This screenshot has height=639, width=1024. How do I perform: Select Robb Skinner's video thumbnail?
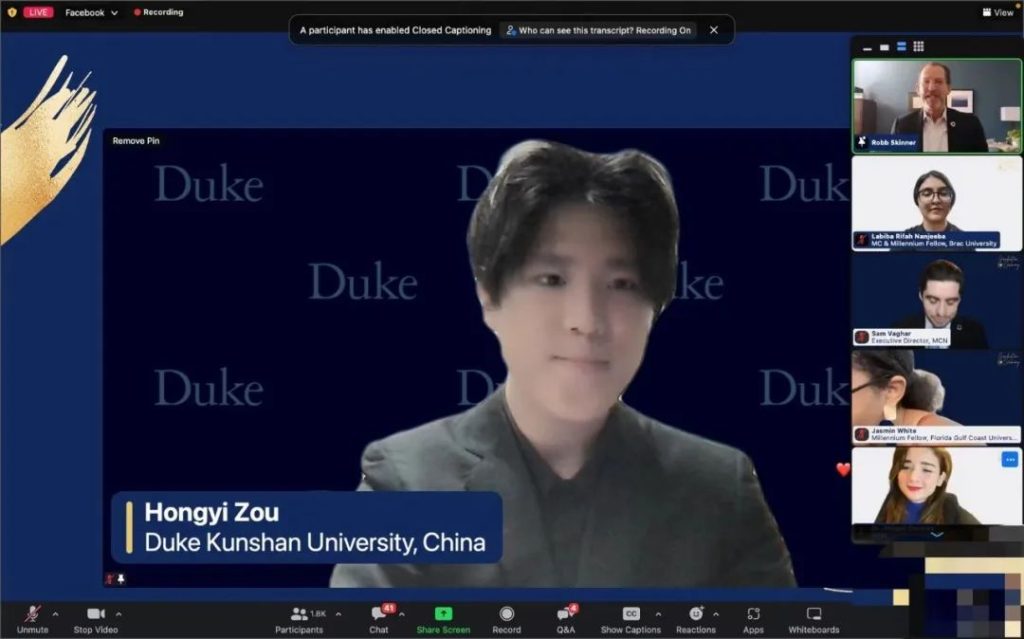[x=936, y=105]
